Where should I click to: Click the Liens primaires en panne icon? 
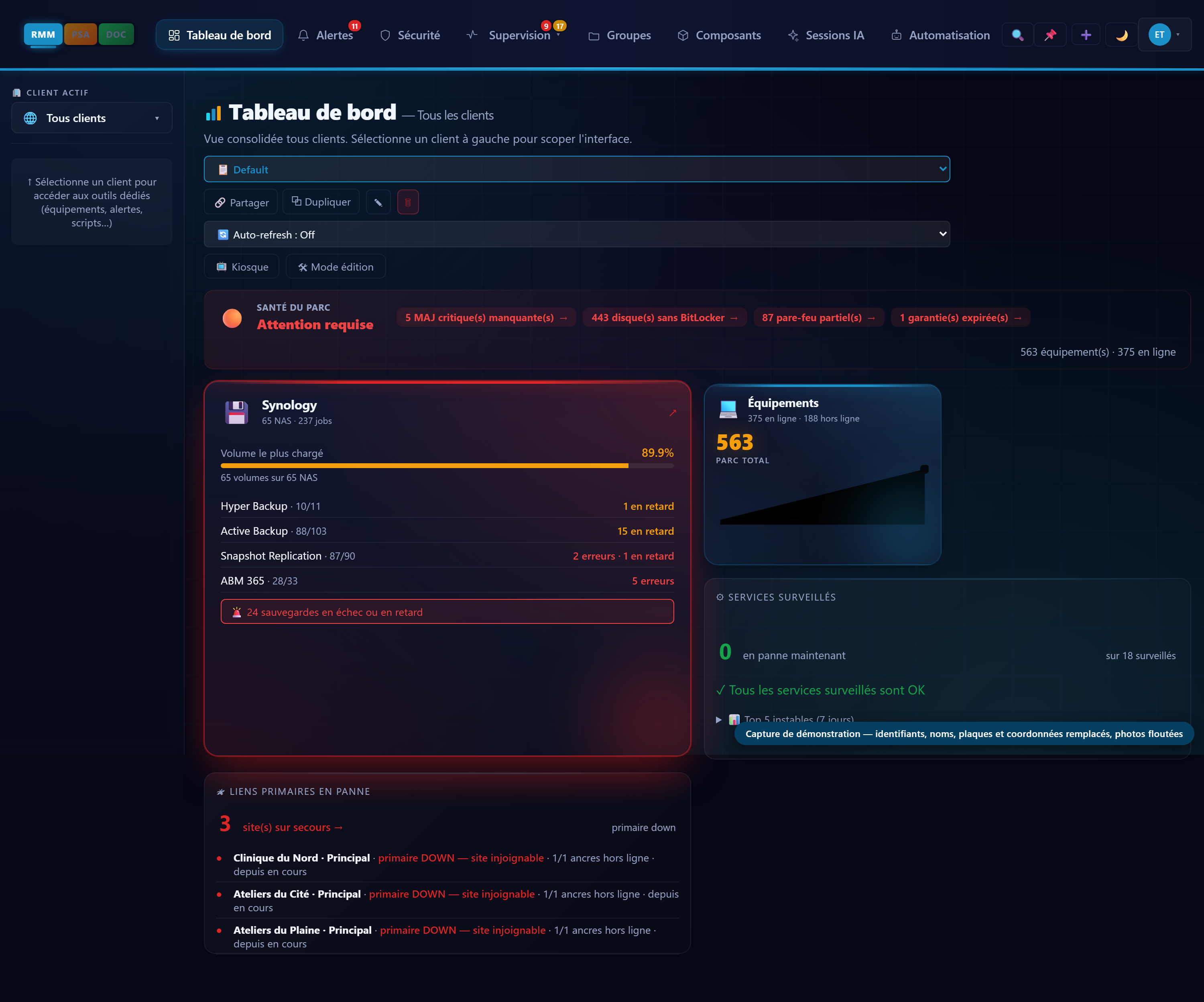pyautogui.click(x=221, y=792)
